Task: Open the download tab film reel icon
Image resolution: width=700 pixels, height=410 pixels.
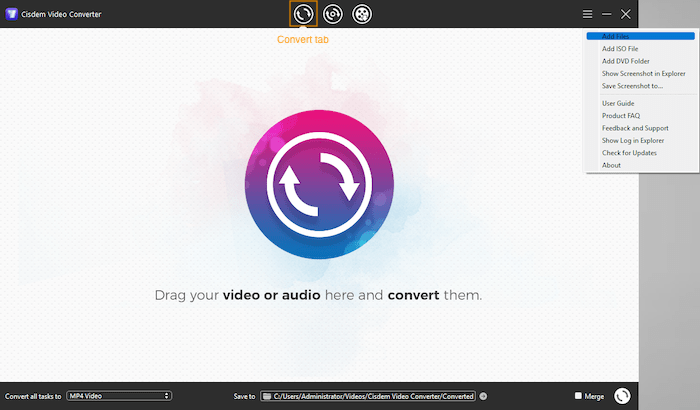Action: point(362,14)
